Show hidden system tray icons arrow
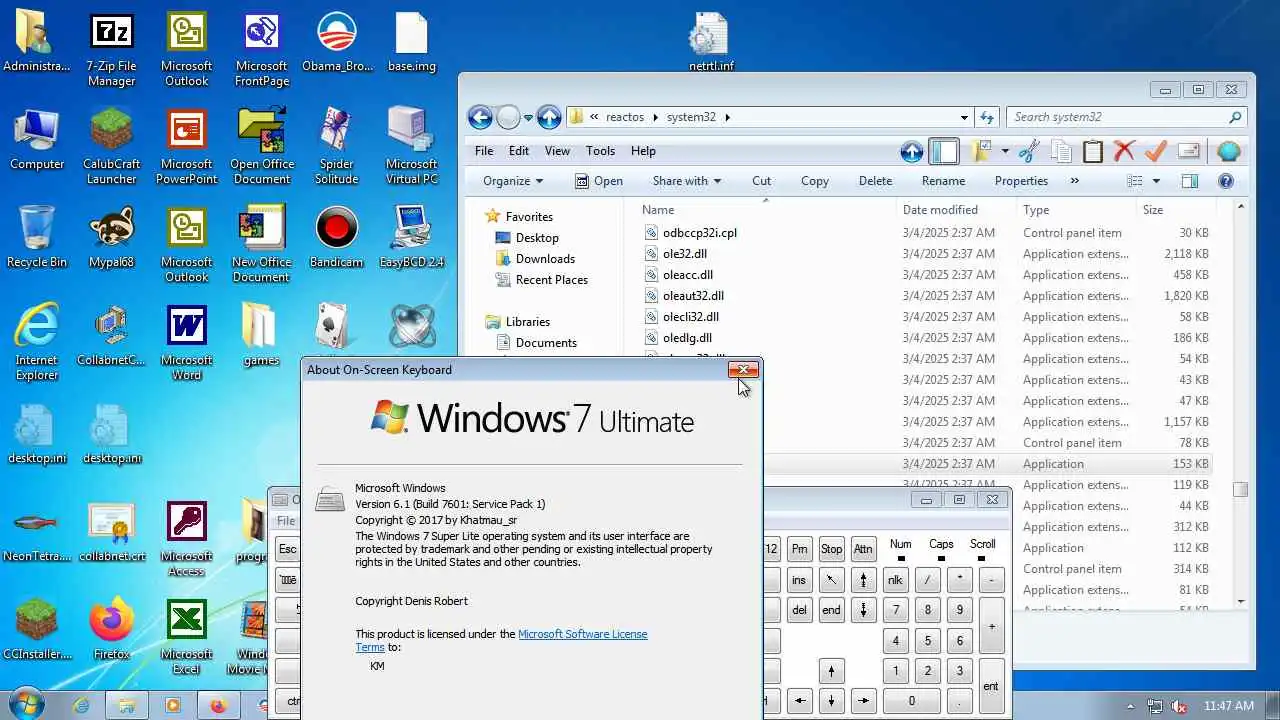The image size is (1280, 720). 1131,706
